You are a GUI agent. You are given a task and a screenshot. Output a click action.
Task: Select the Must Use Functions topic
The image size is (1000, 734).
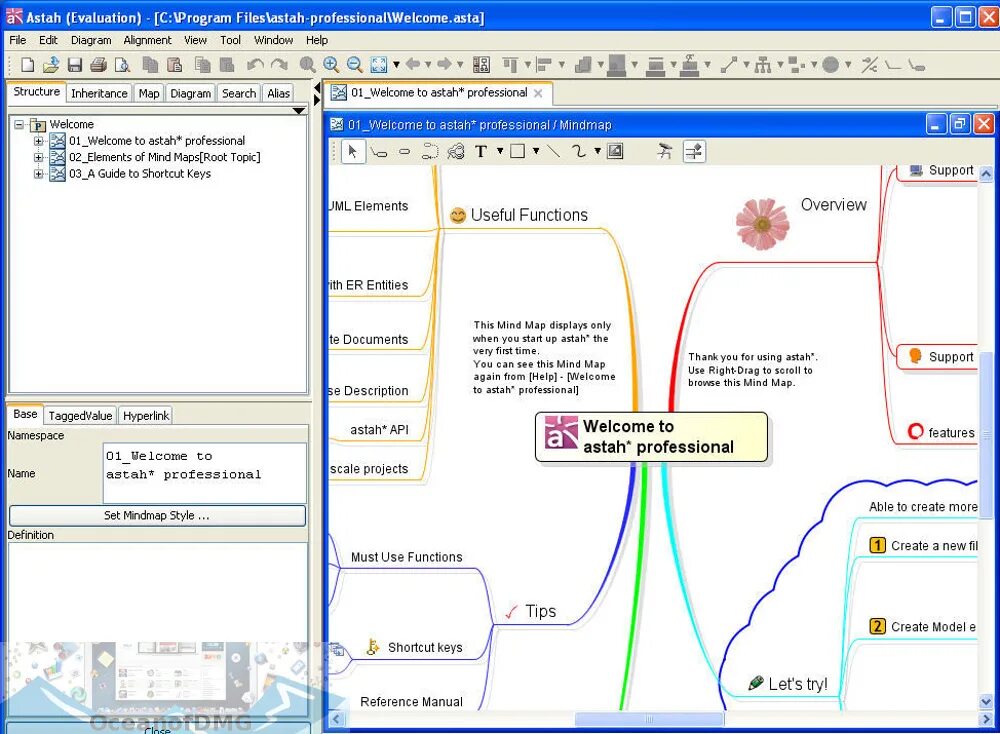(406, 557)
